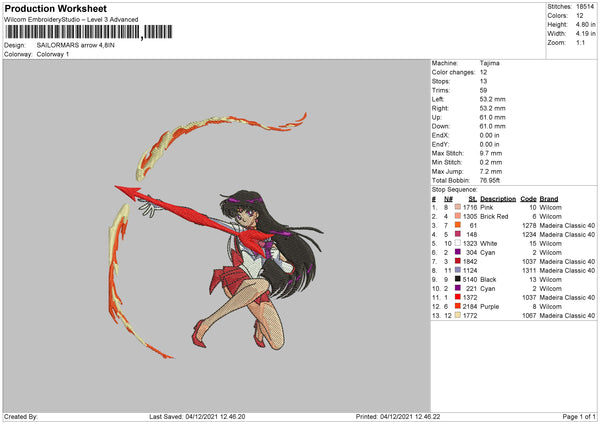The width and height of the screenshot is (600, 424).
Task: Click the Pink color swatch in row 1
Action: 458,207
